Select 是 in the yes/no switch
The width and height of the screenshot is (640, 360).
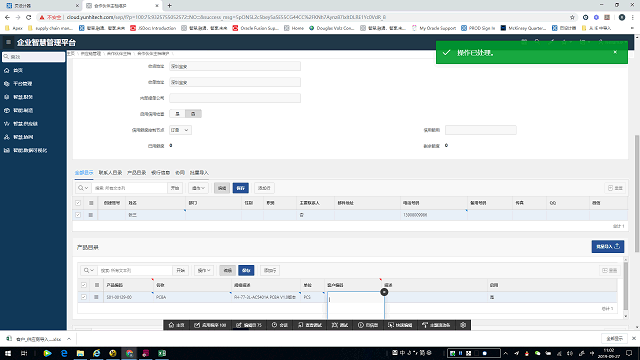coord(177,114)
